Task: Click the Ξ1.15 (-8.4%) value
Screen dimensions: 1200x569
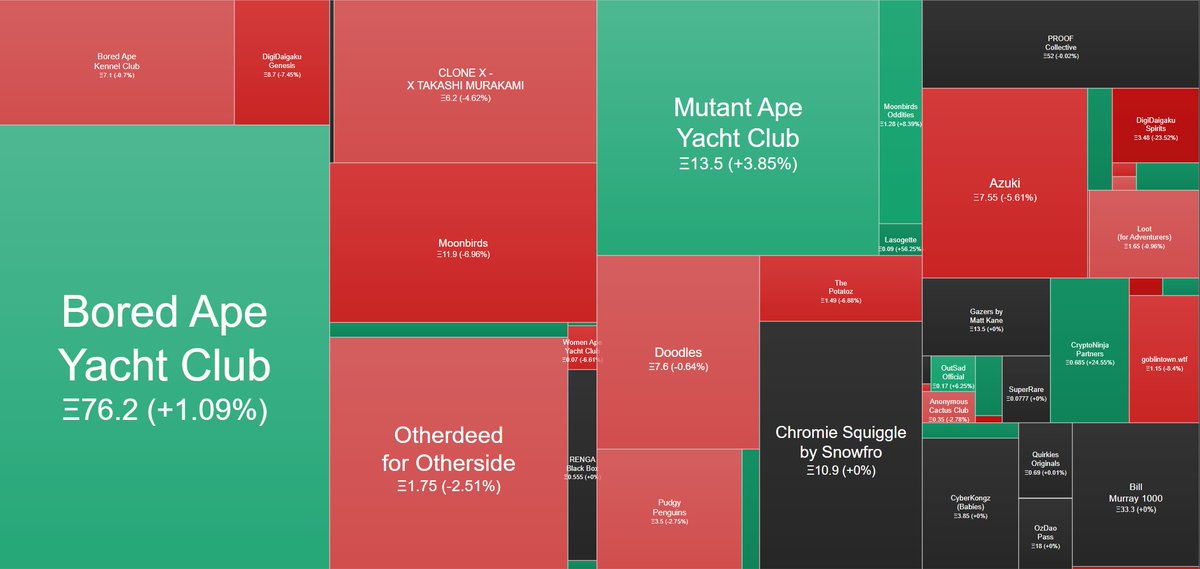Action: point(1164,368)
